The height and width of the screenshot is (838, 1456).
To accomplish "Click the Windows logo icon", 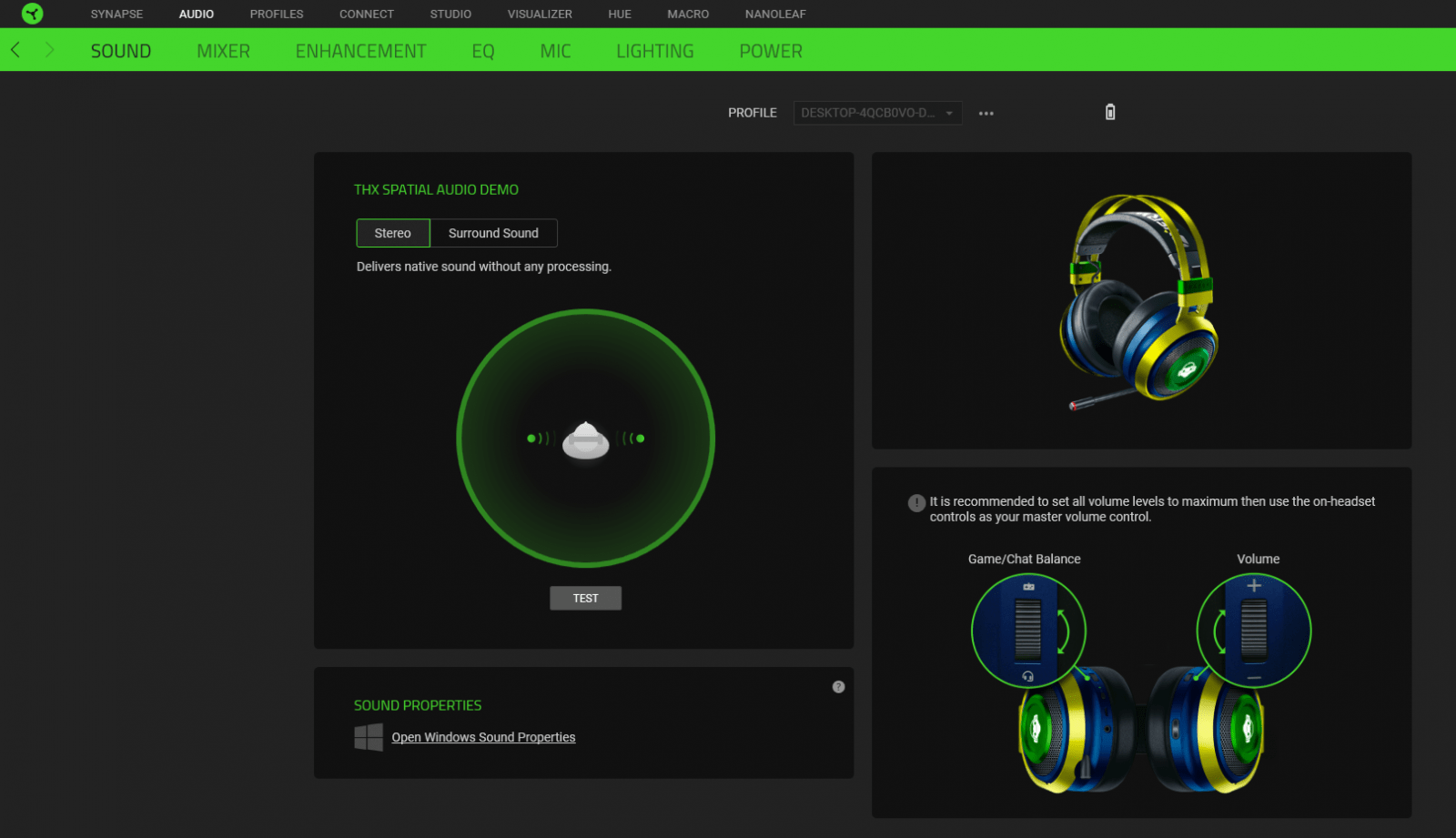I will click(369, 737).
